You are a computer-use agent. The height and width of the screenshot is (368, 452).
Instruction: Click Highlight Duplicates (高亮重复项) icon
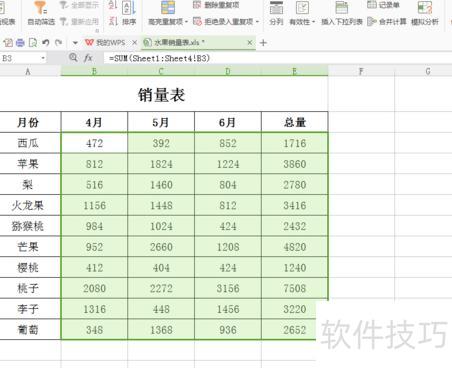168,7
